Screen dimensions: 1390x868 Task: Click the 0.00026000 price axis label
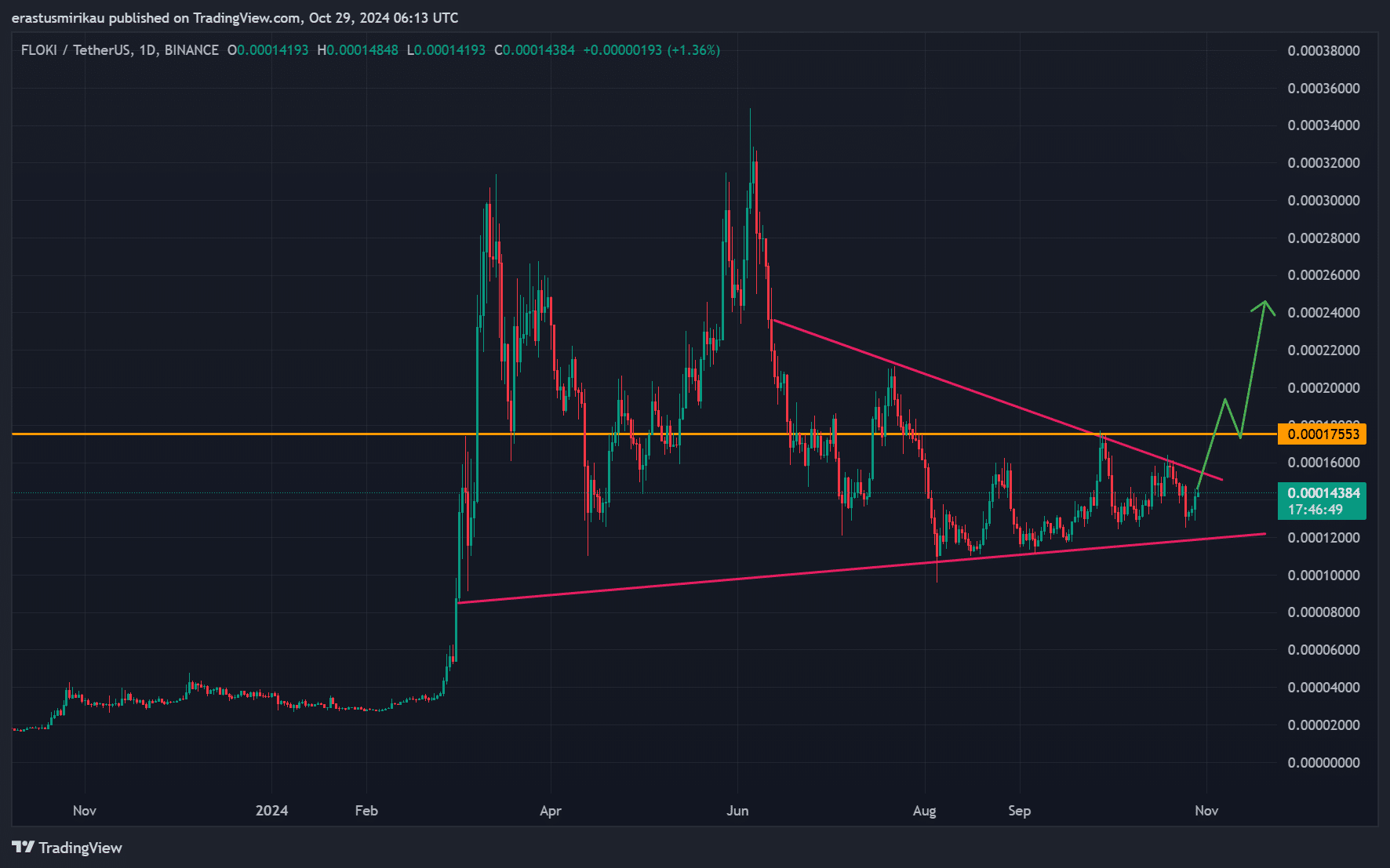click(x=1323, y=275)
